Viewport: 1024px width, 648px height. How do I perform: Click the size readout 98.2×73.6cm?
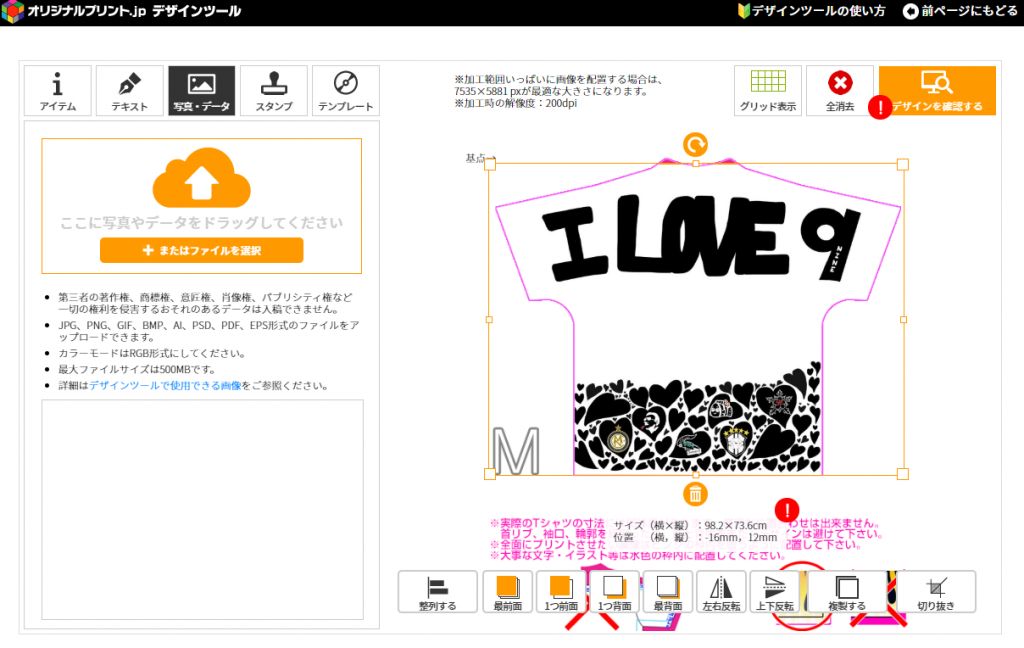point(735,525)
